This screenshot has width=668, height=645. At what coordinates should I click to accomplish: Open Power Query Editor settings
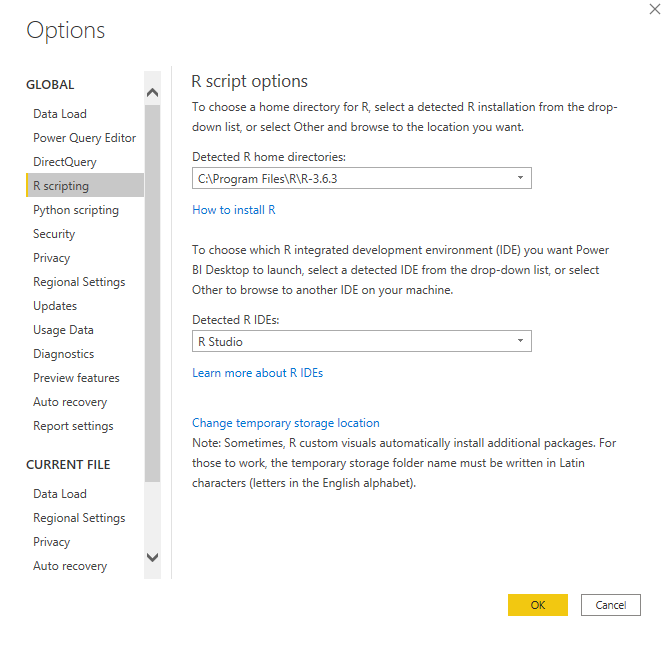[x=84, y=138]
